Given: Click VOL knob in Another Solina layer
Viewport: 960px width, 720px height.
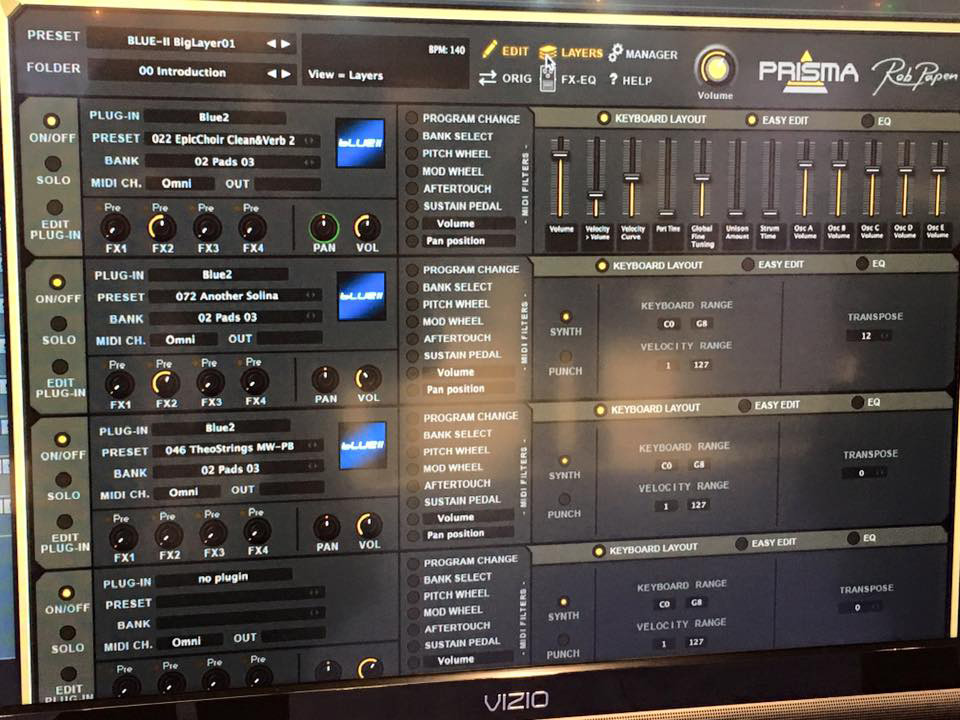Looking at the screenshot, I should 368,379.
